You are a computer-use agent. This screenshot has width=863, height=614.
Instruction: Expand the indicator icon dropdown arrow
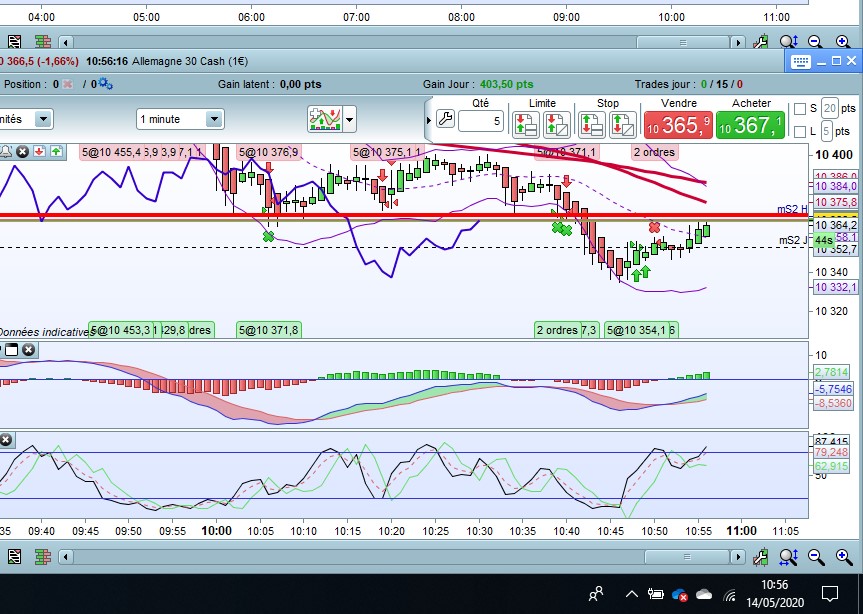[349, 120]
